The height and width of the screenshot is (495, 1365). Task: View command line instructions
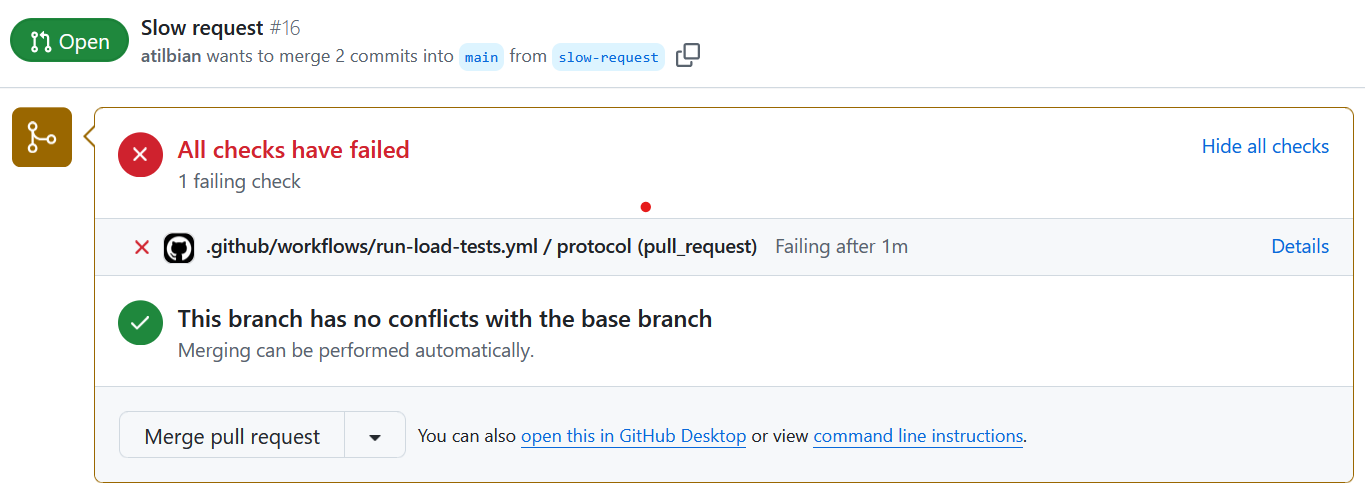918,436
